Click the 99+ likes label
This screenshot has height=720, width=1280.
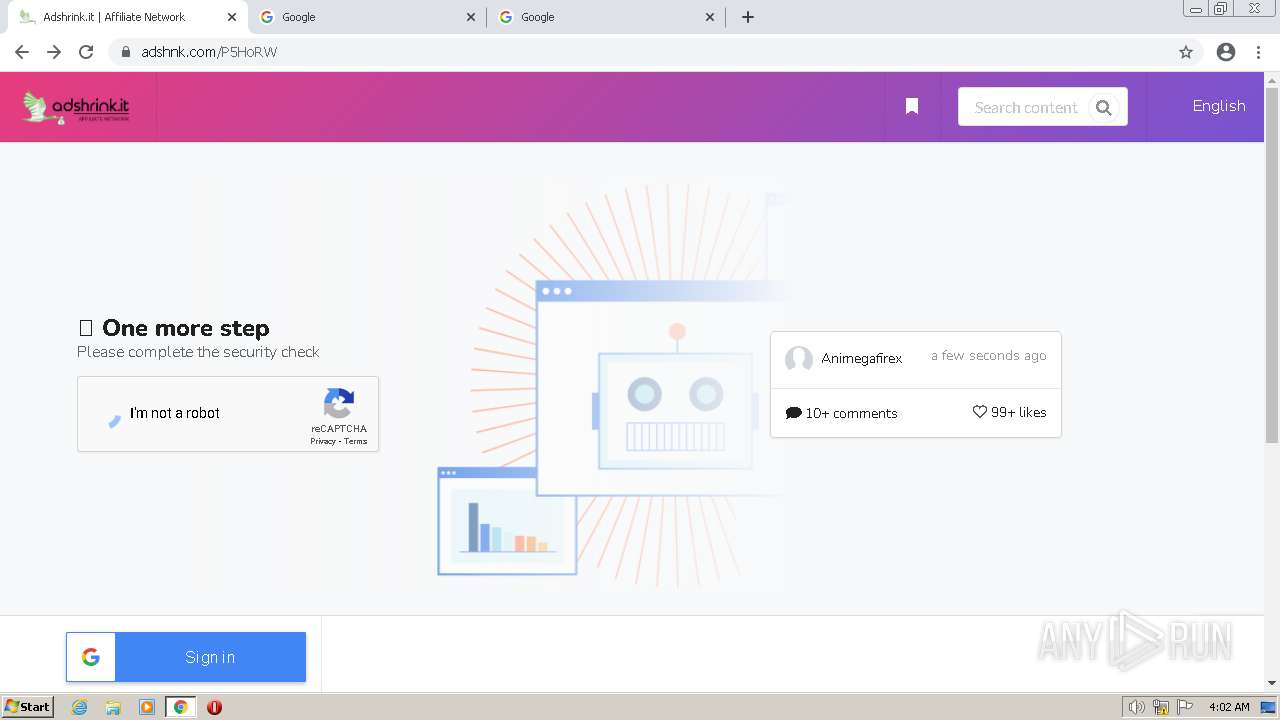(1018, 412)
